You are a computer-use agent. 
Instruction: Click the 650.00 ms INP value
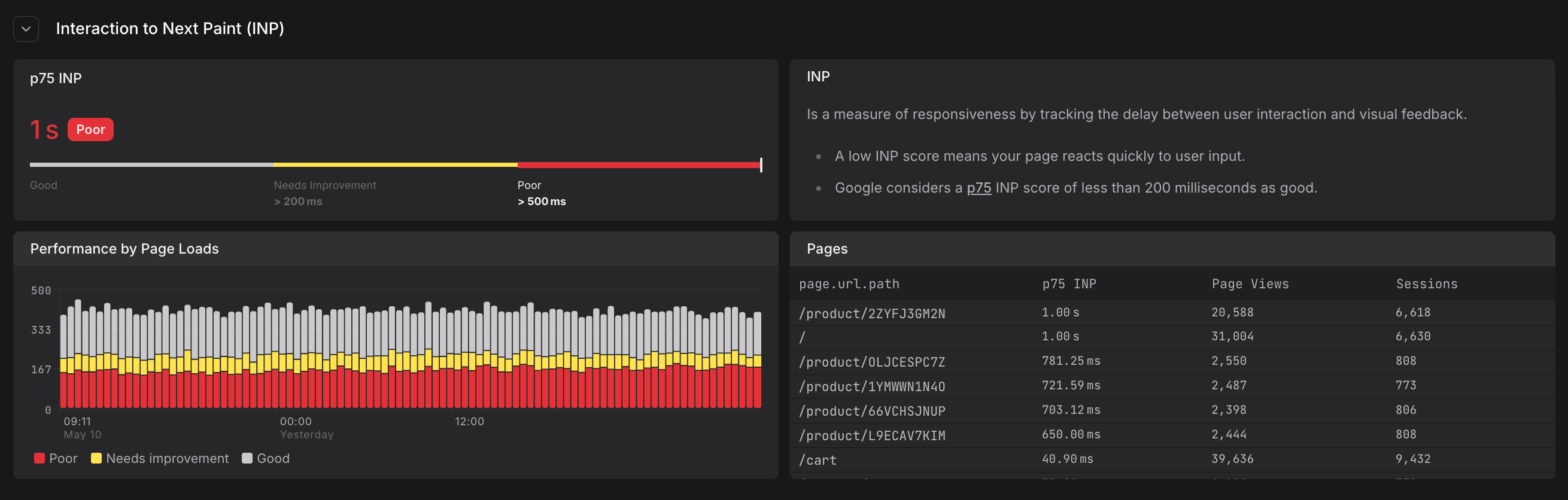pyautogui.click(x=1071, y=434)
